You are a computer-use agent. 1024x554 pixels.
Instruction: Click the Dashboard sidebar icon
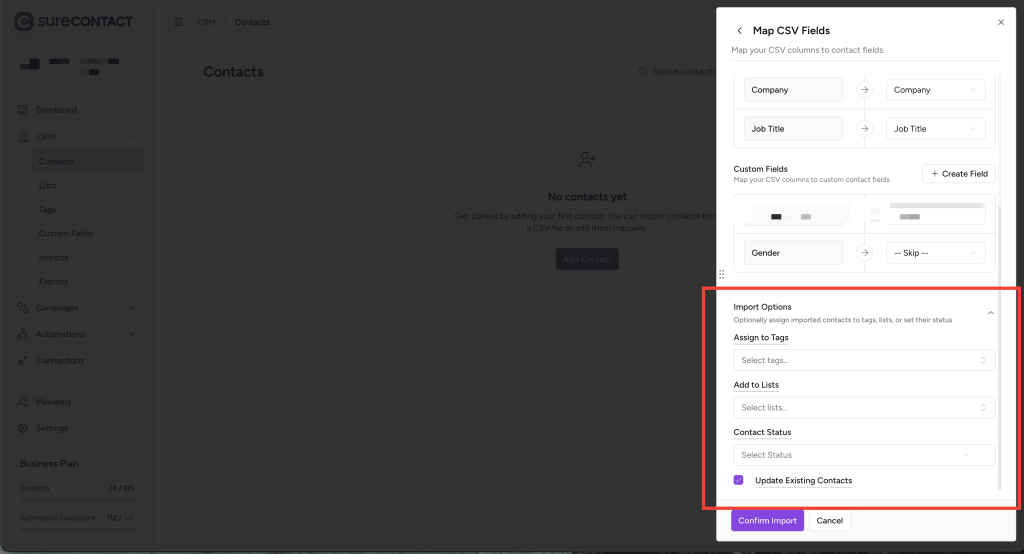(x=23, y=110)
